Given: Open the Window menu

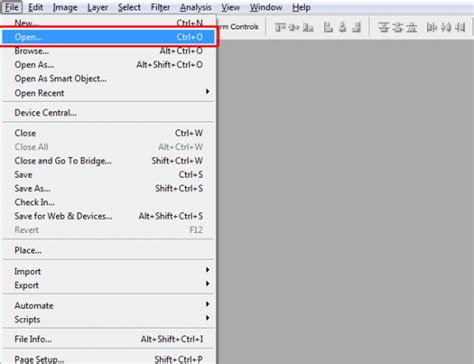Looking at the screenshot, I should click(266, 7).
